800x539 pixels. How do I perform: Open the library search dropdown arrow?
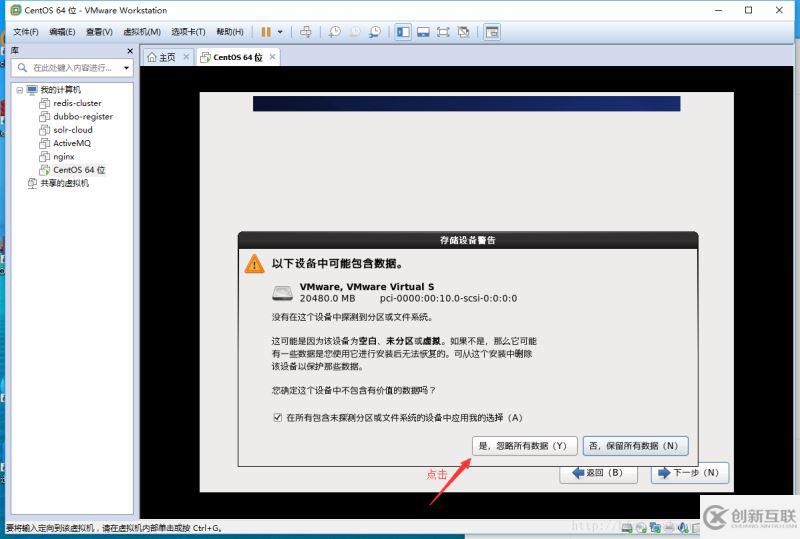point(126,68)
